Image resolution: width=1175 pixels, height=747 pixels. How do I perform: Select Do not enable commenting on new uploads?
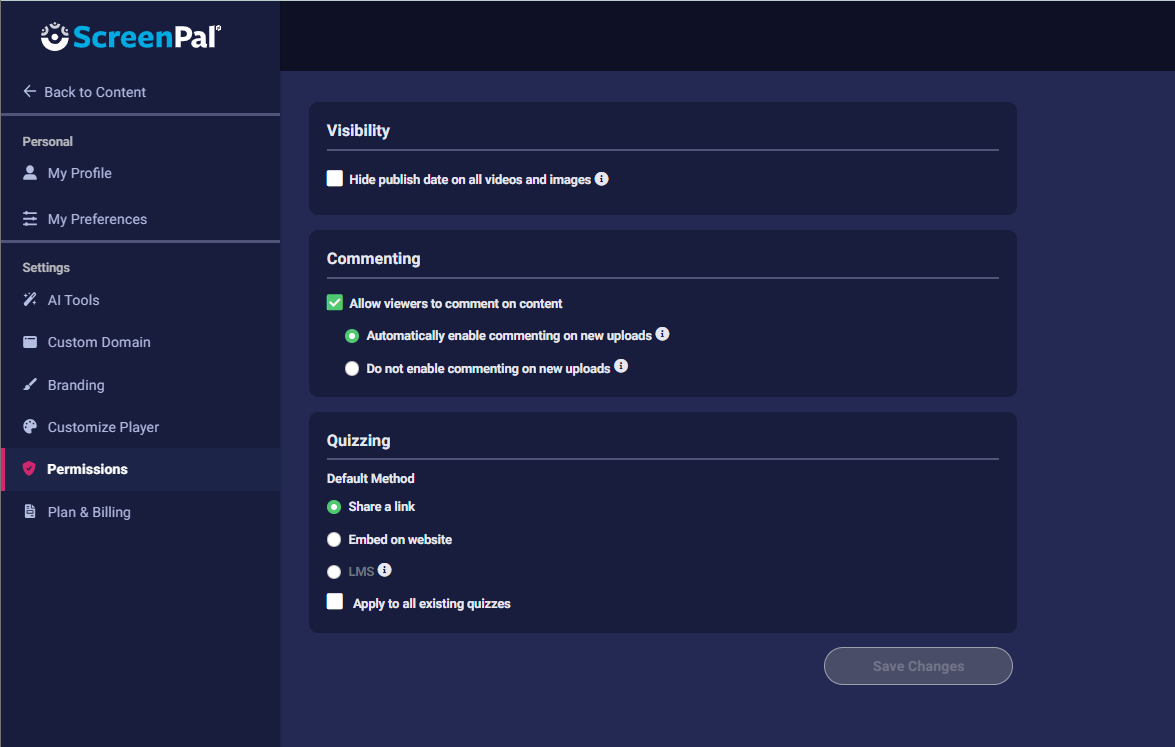point(351,368)
